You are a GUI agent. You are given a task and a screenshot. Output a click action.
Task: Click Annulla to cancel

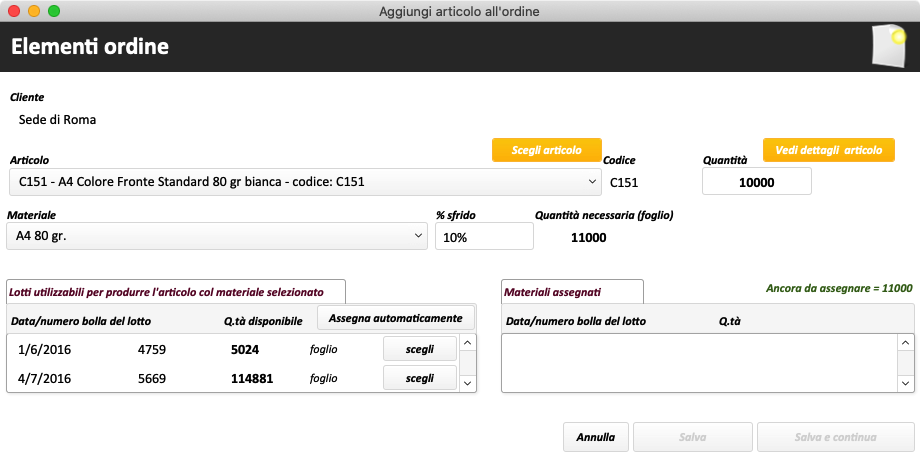[597, 437]
